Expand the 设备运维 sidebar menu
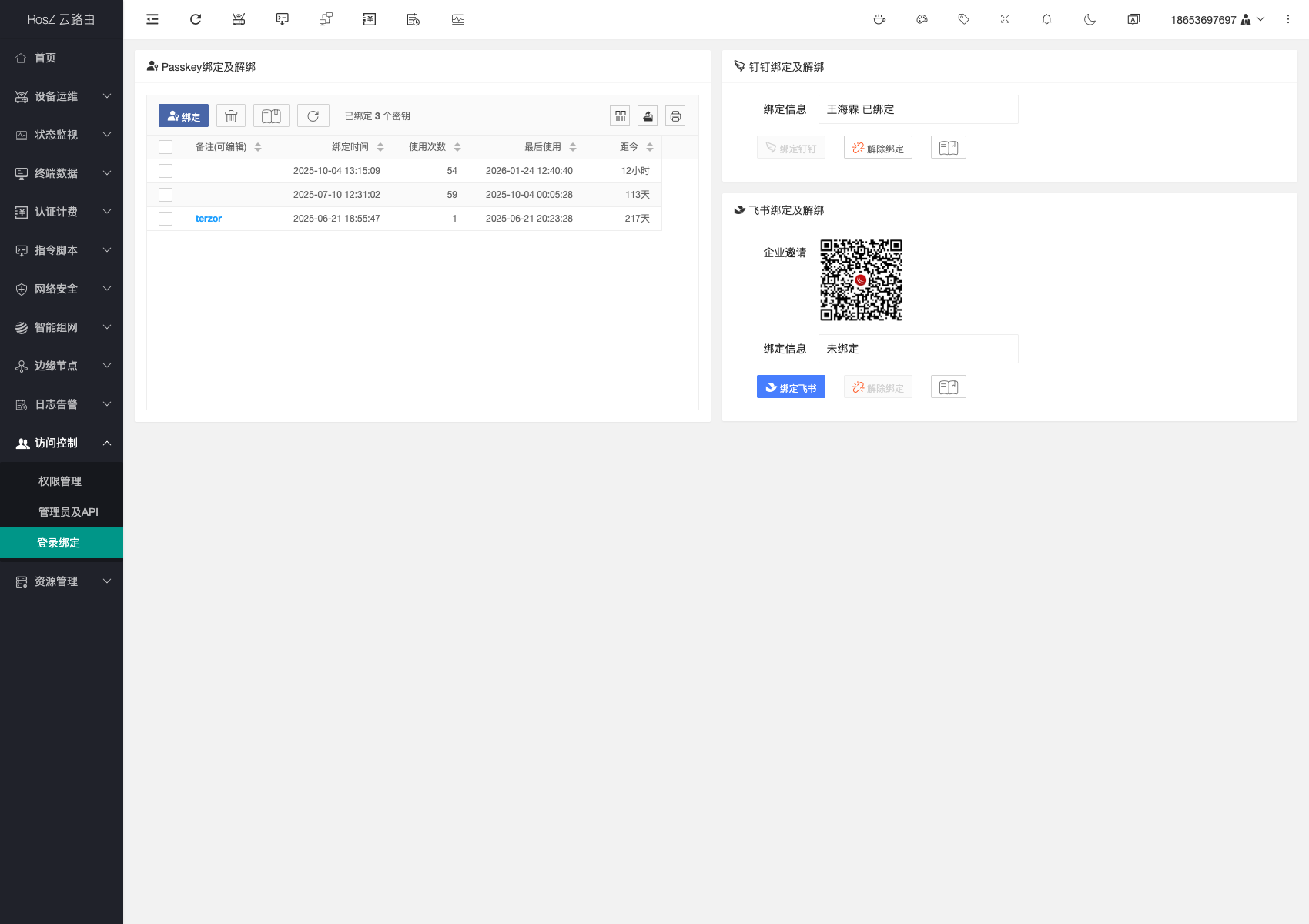The height and width of the screenshot is (924, 1309). tap(62, 96)
